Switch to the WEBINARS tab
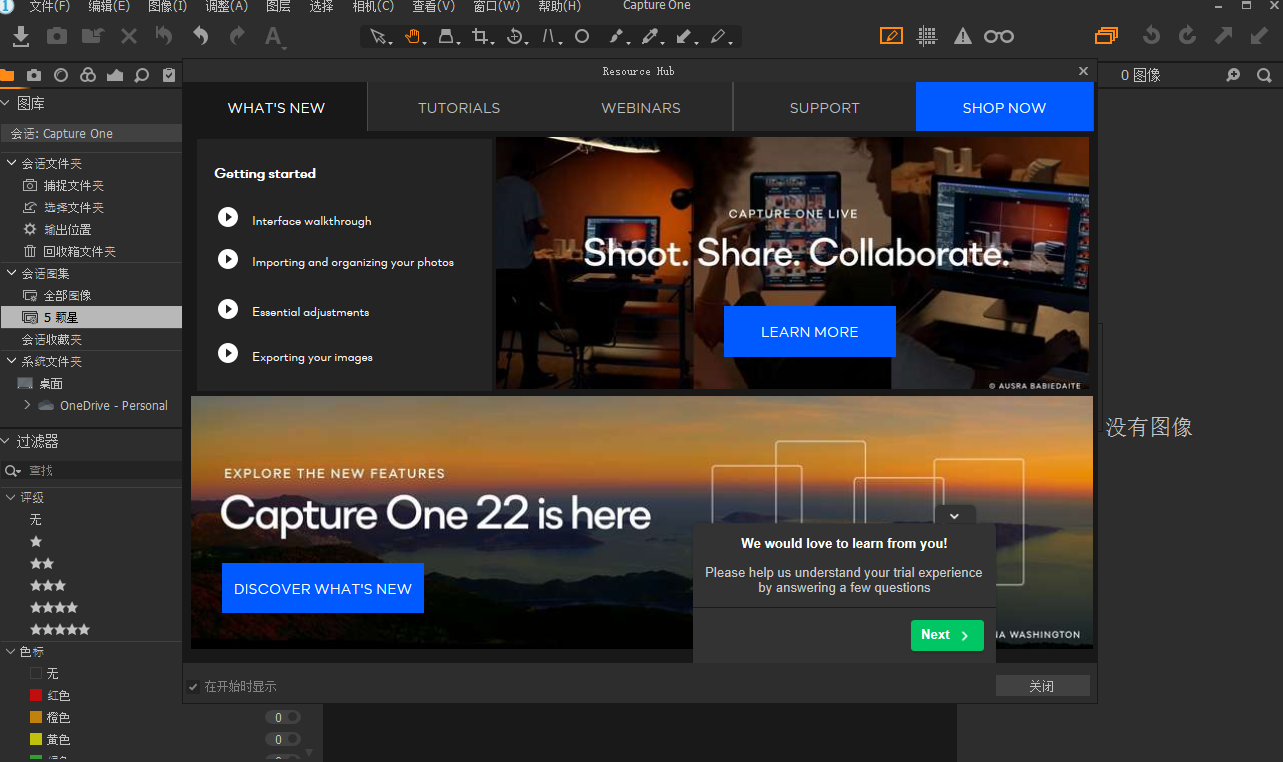The height and width of the screenshot is (762, 1283). coord(641,108)
